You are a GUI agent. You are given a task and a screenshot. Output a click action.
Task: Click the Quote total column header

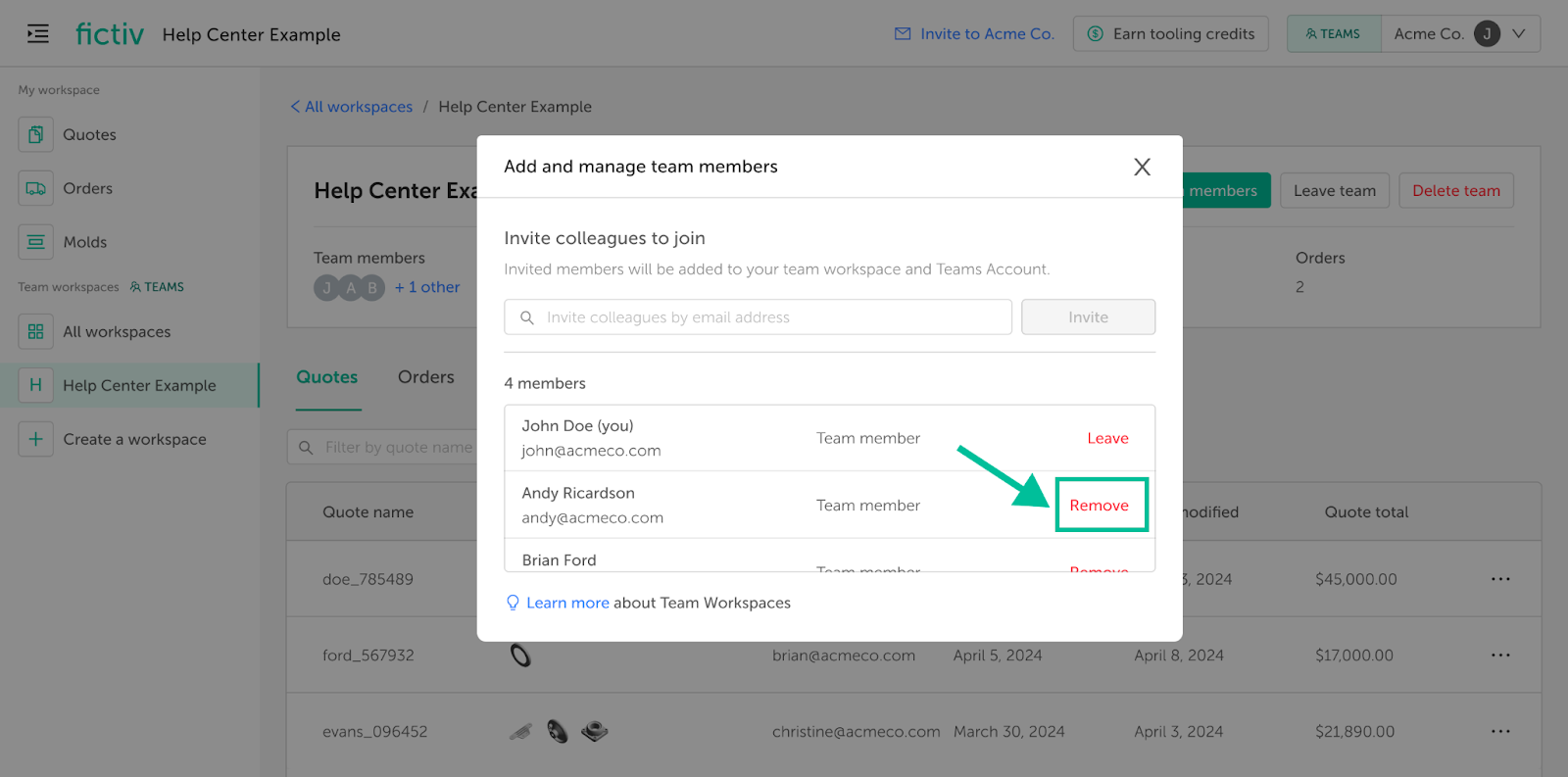click(1366, 511)
